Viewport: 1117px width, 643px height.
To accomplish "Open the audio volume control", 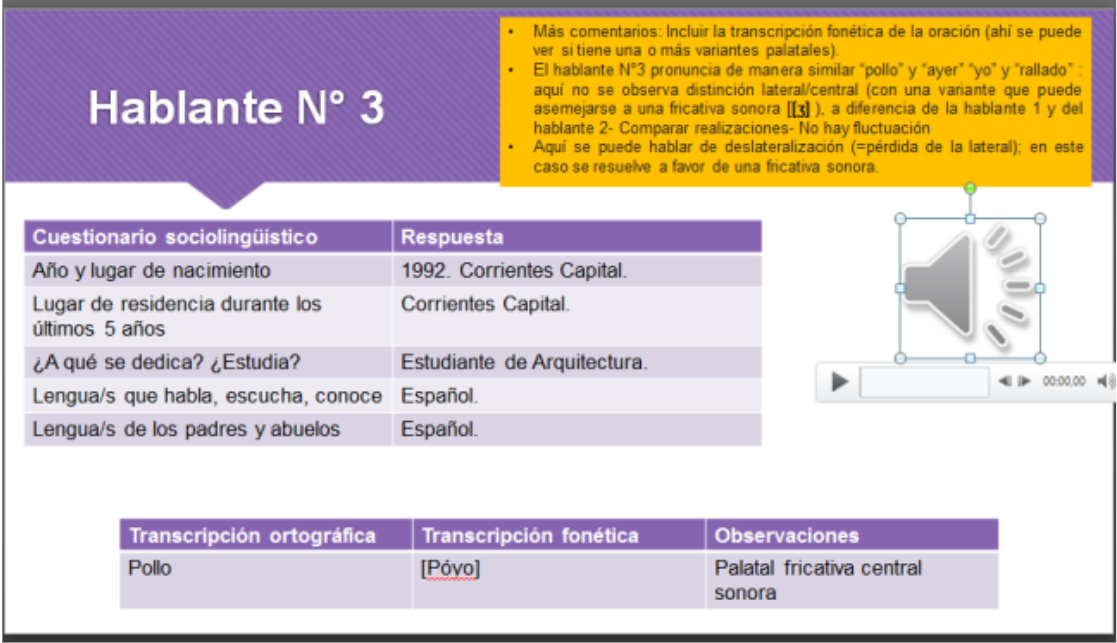I will pyautogui.click(x=1104, y=381).
